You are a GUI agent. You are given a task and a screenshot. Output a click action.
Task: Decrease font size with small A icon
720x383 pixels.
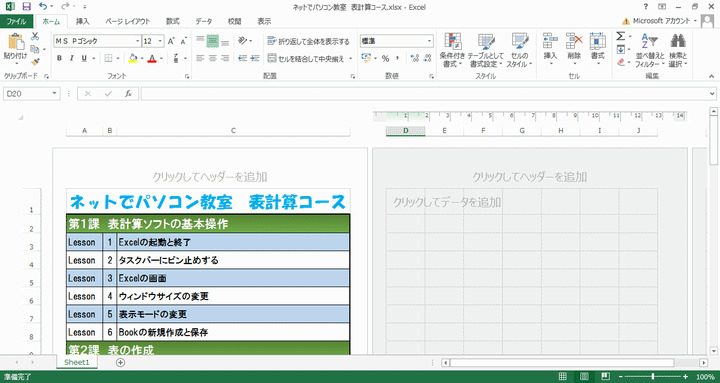coord(183,41)
